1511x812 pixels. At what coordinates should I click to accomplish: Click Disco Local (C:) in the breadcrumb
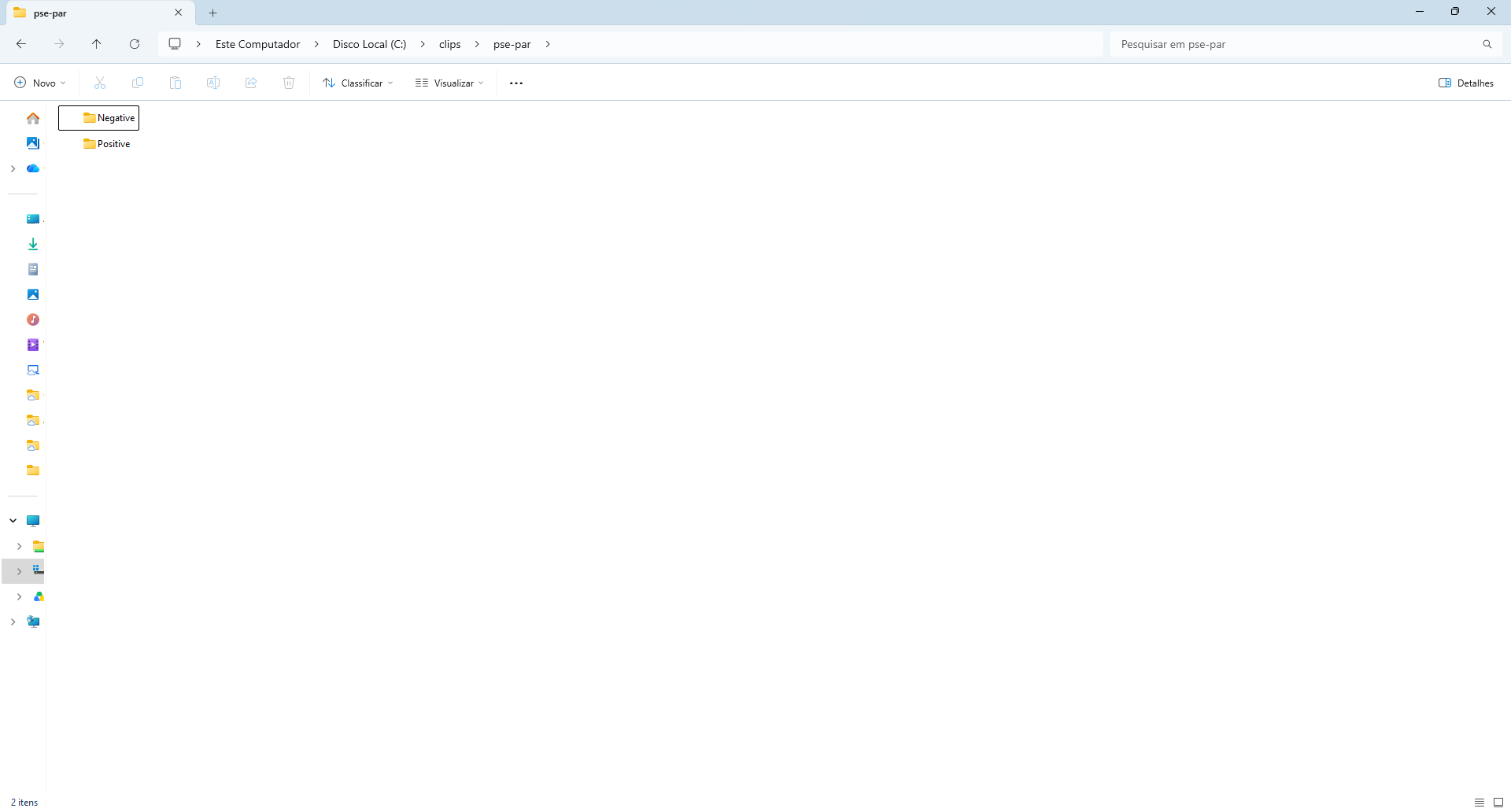(369, 44)
